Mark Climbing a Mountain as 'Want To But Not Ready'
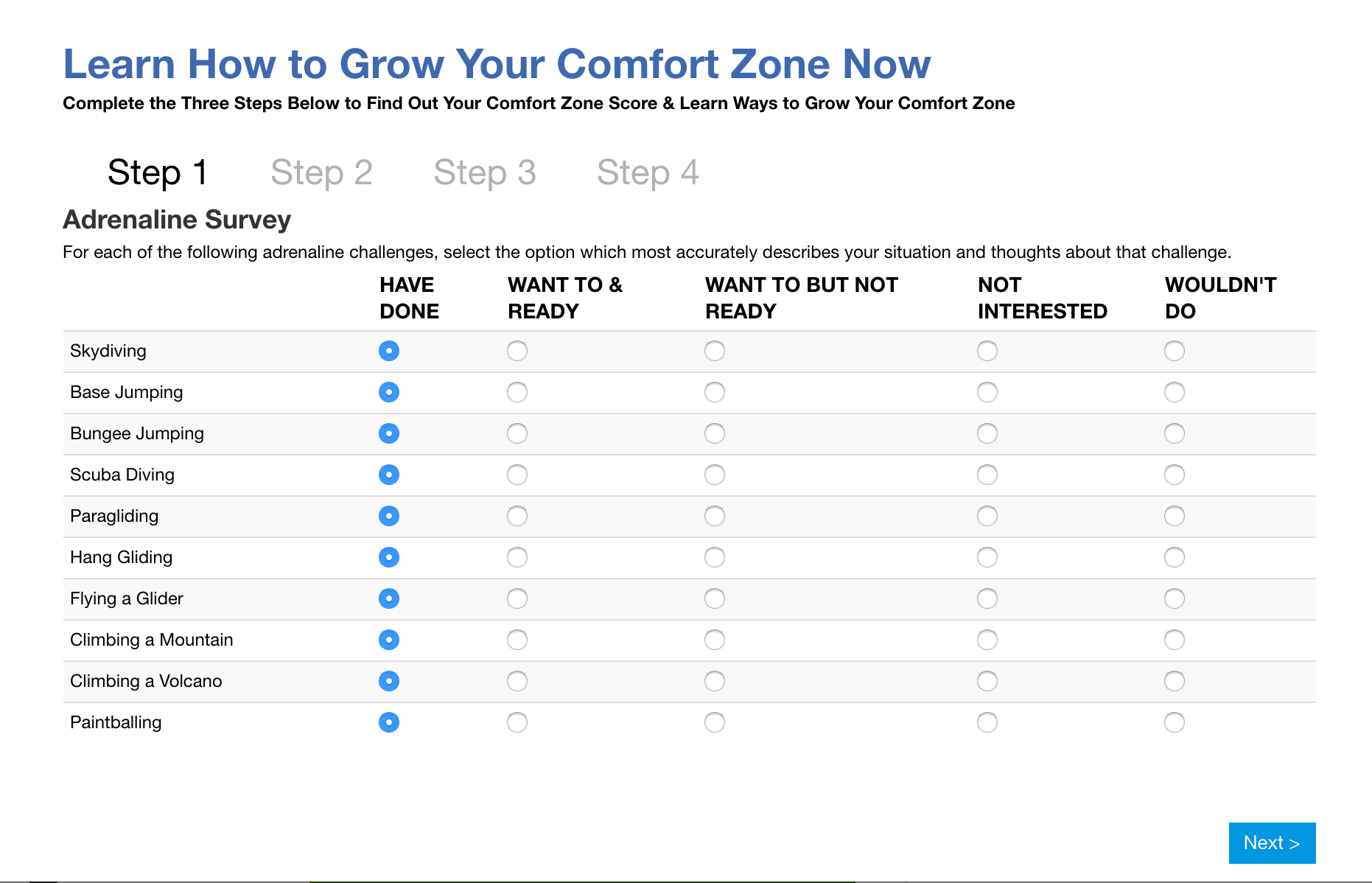This screenshot has height=883, width=1372. click(x=714, y=640)
